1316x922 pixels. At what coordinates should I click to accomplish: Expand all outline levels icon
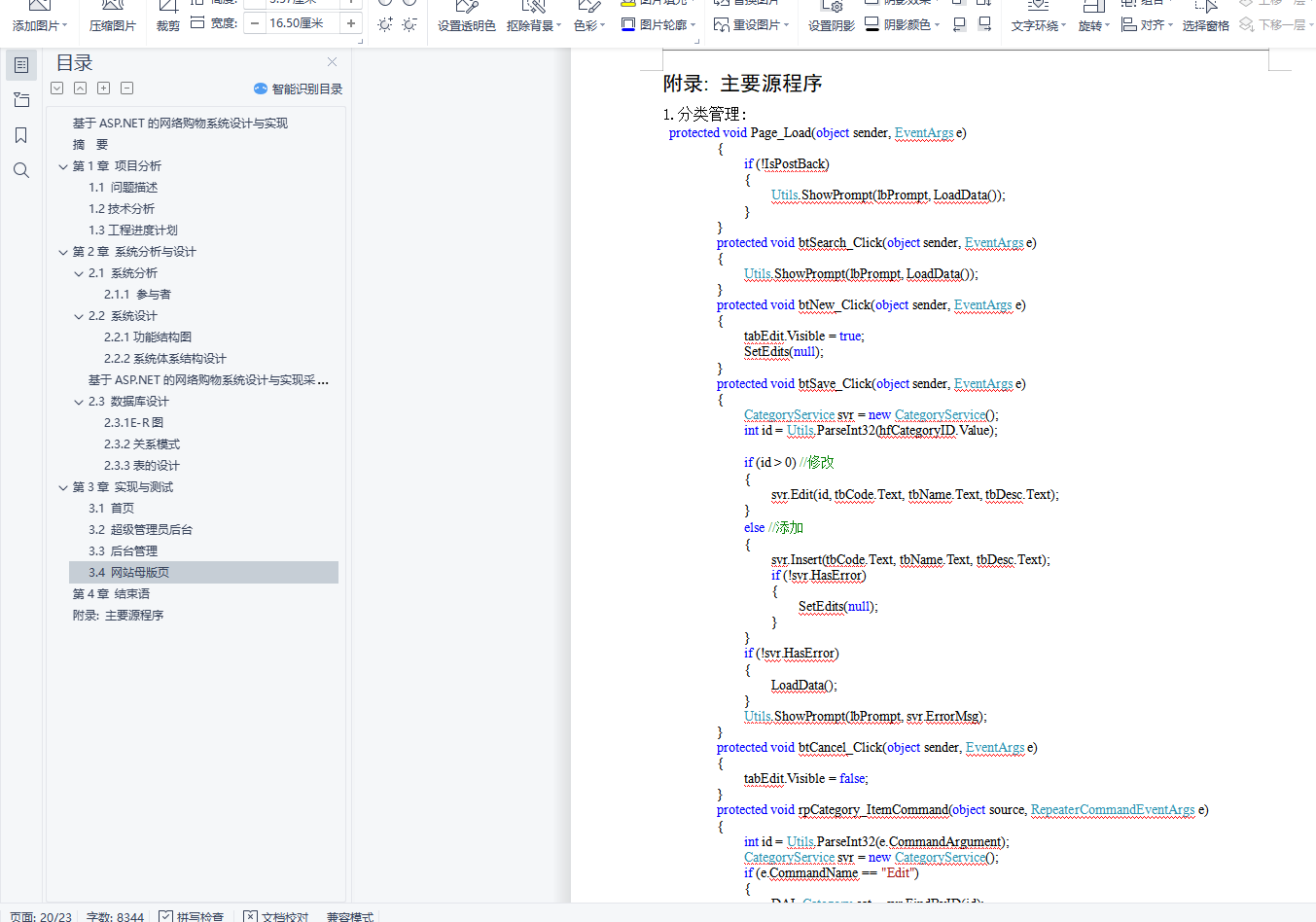tap(57, 89)
